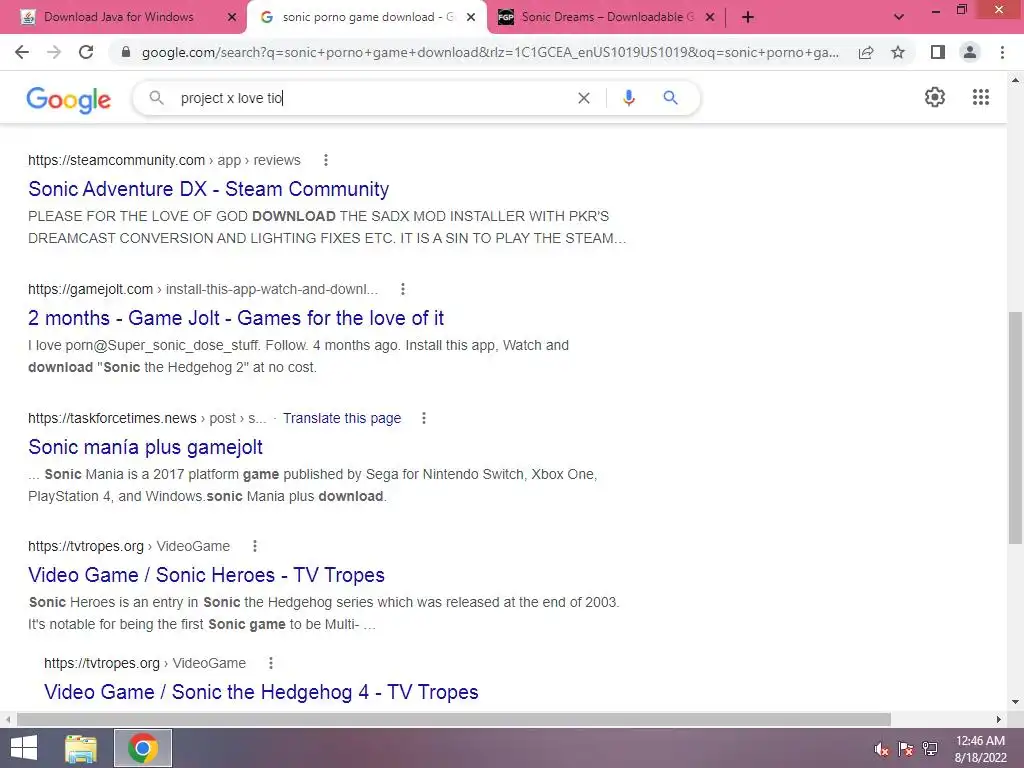The width and height of the screenshot is (1024, 768).
Task: Start voice search with microphone
Action: coord(628,98)
